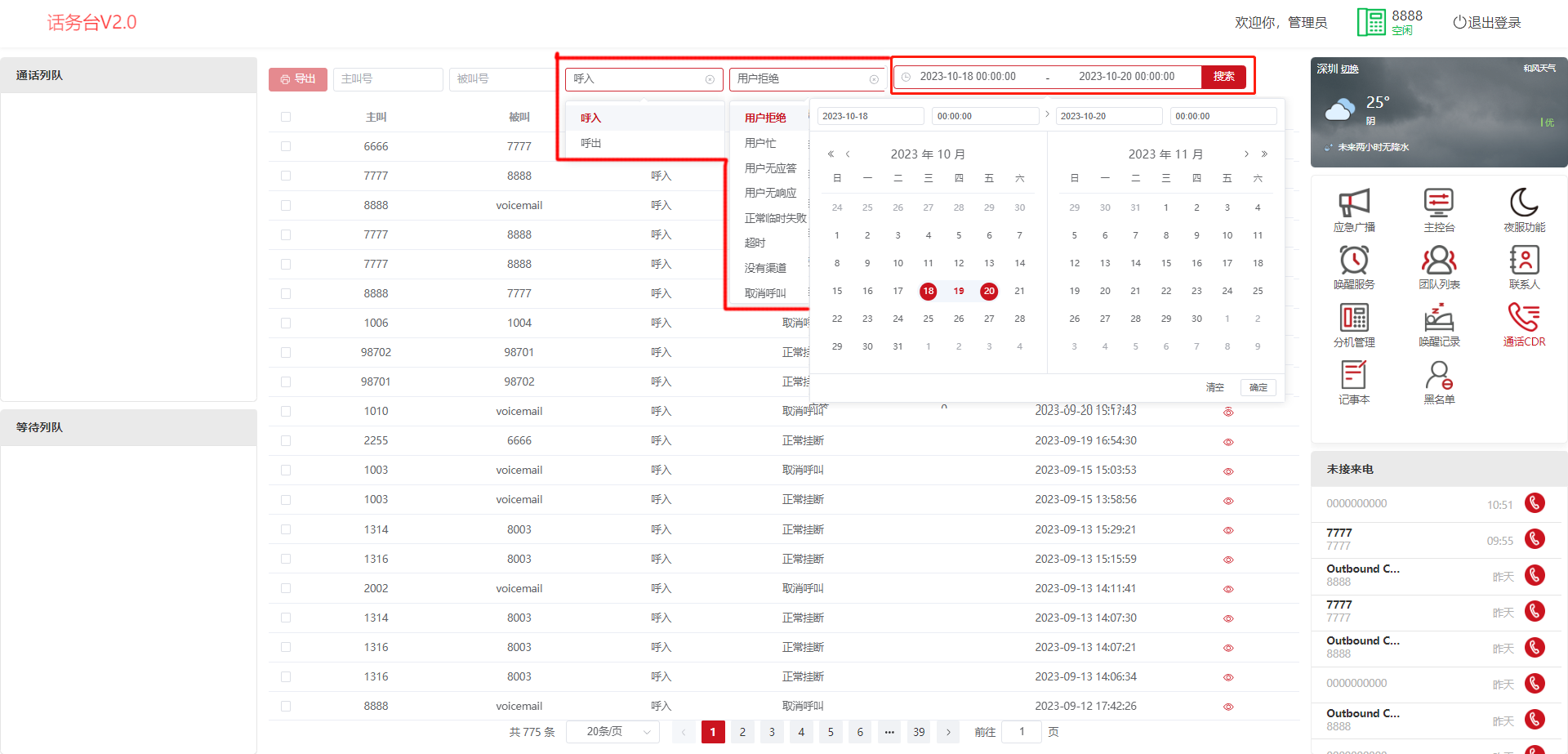This screenshot has width=1568, height=754.
Task: Choose 用户无应答 in hangup reason list
Action: point(770,168)
